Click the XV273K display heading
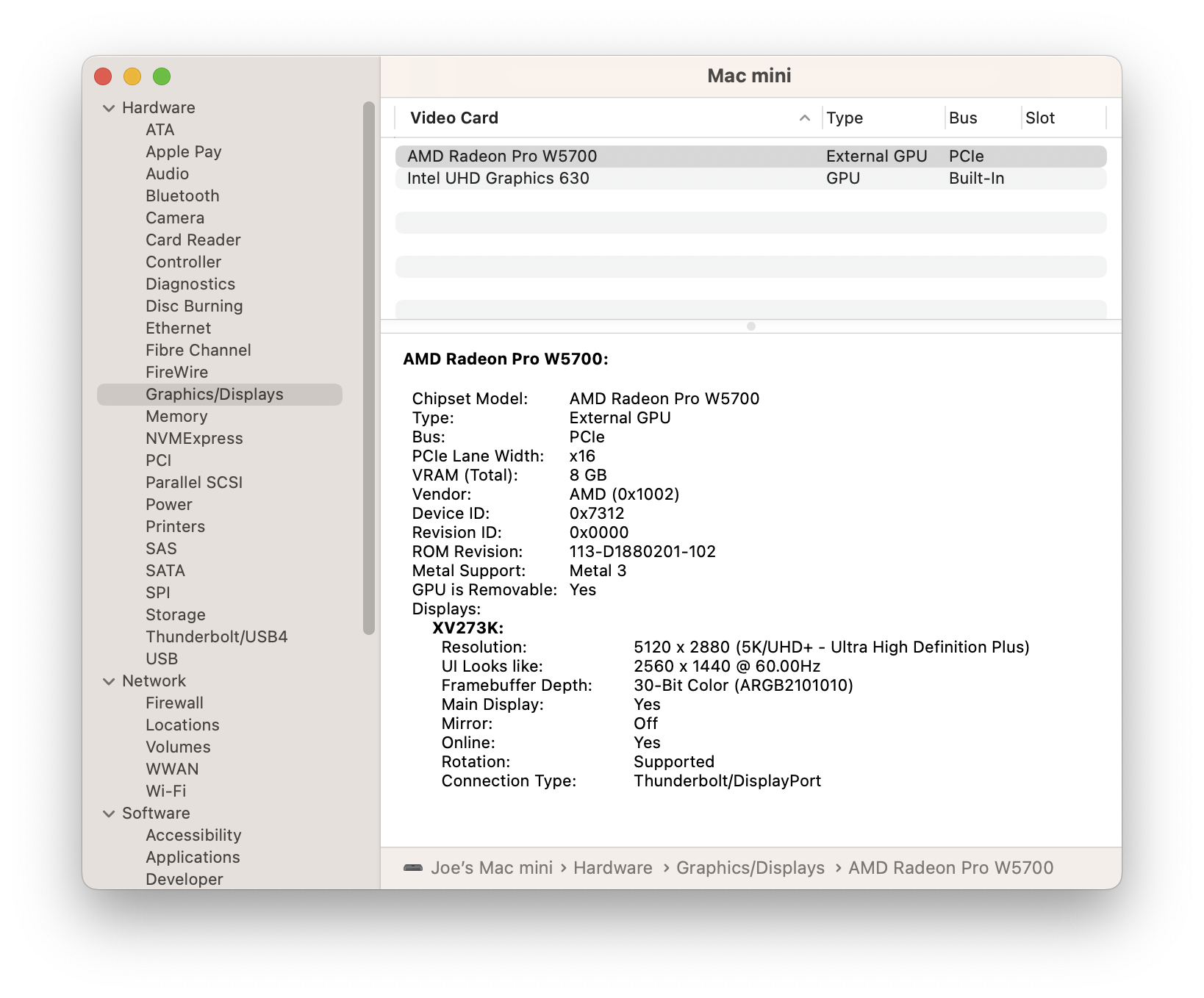The height and width of the screenshot is (998, 1204). click(x=468, y=628)
